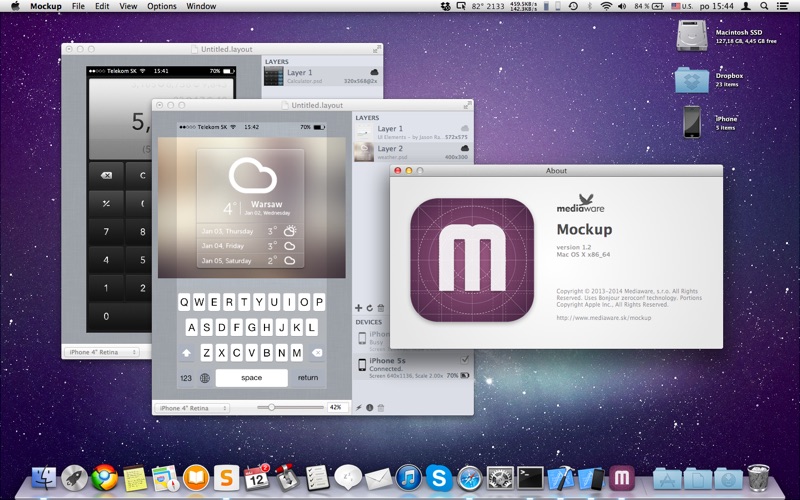Open the View menu
The width and height of the screenshot is (800, 500).
tap(128, 6)
